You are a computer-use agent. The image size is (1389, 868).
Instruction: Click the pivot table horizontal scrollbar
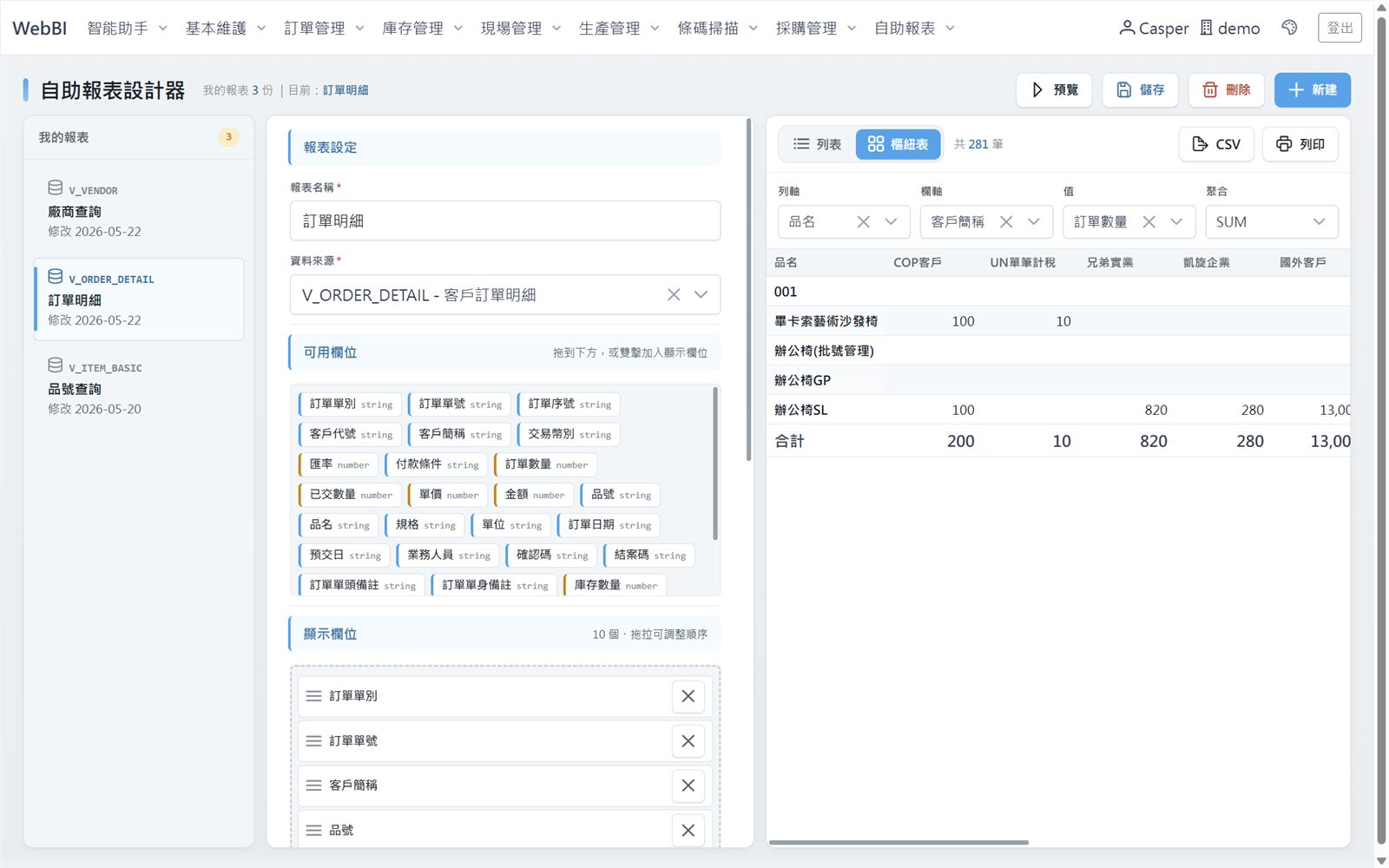click(899, 842)
